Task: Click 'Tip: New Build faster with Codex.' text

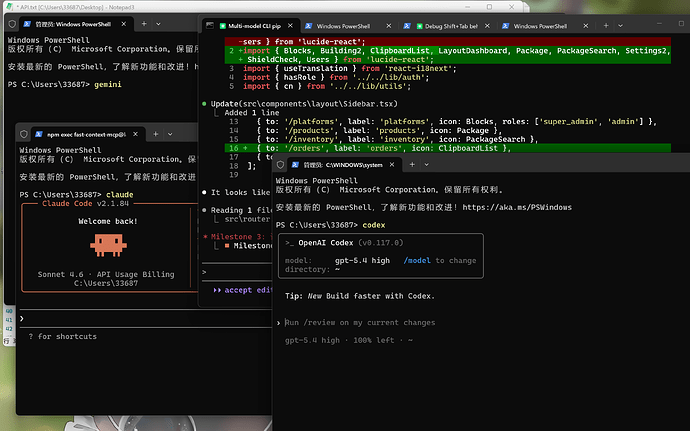Action: tap(360, 296)
